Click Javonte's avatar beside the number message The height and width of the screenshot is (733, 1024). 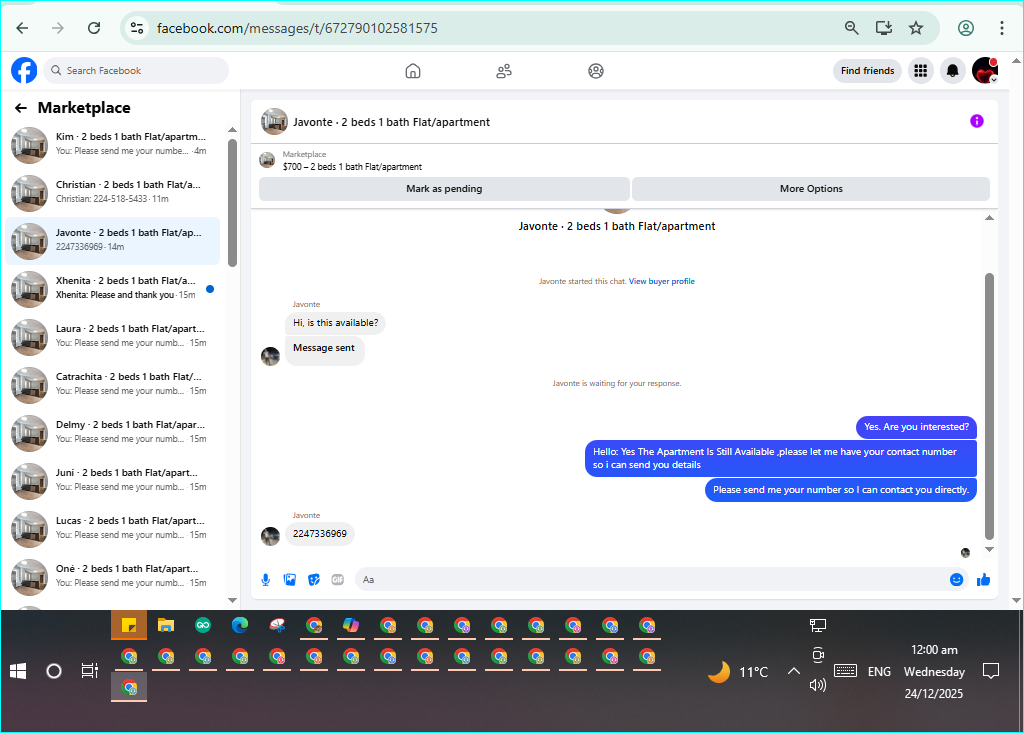pyautogui.click(x=270, y=536)
